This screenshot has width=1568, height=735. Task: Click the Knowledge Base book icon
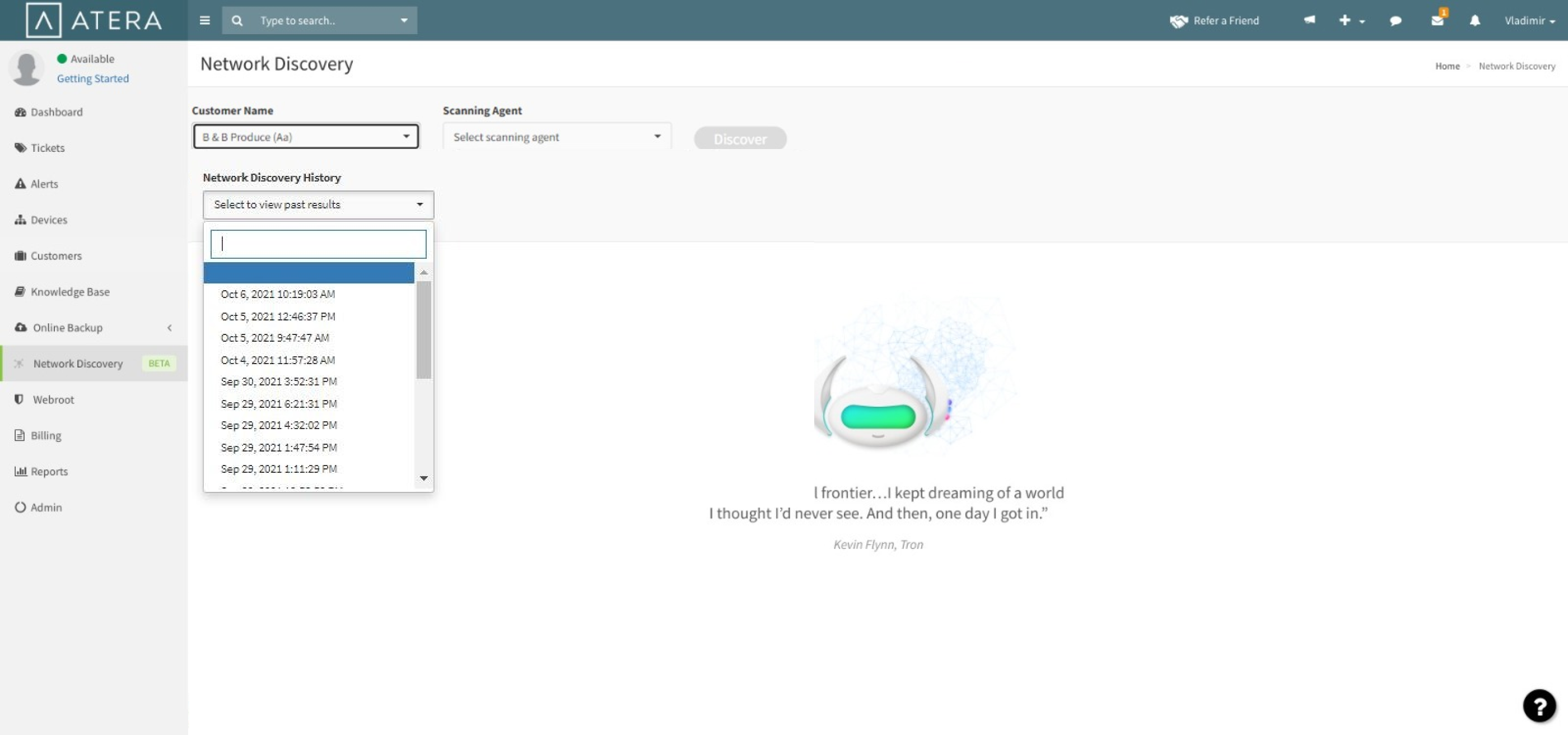[20, 291]
